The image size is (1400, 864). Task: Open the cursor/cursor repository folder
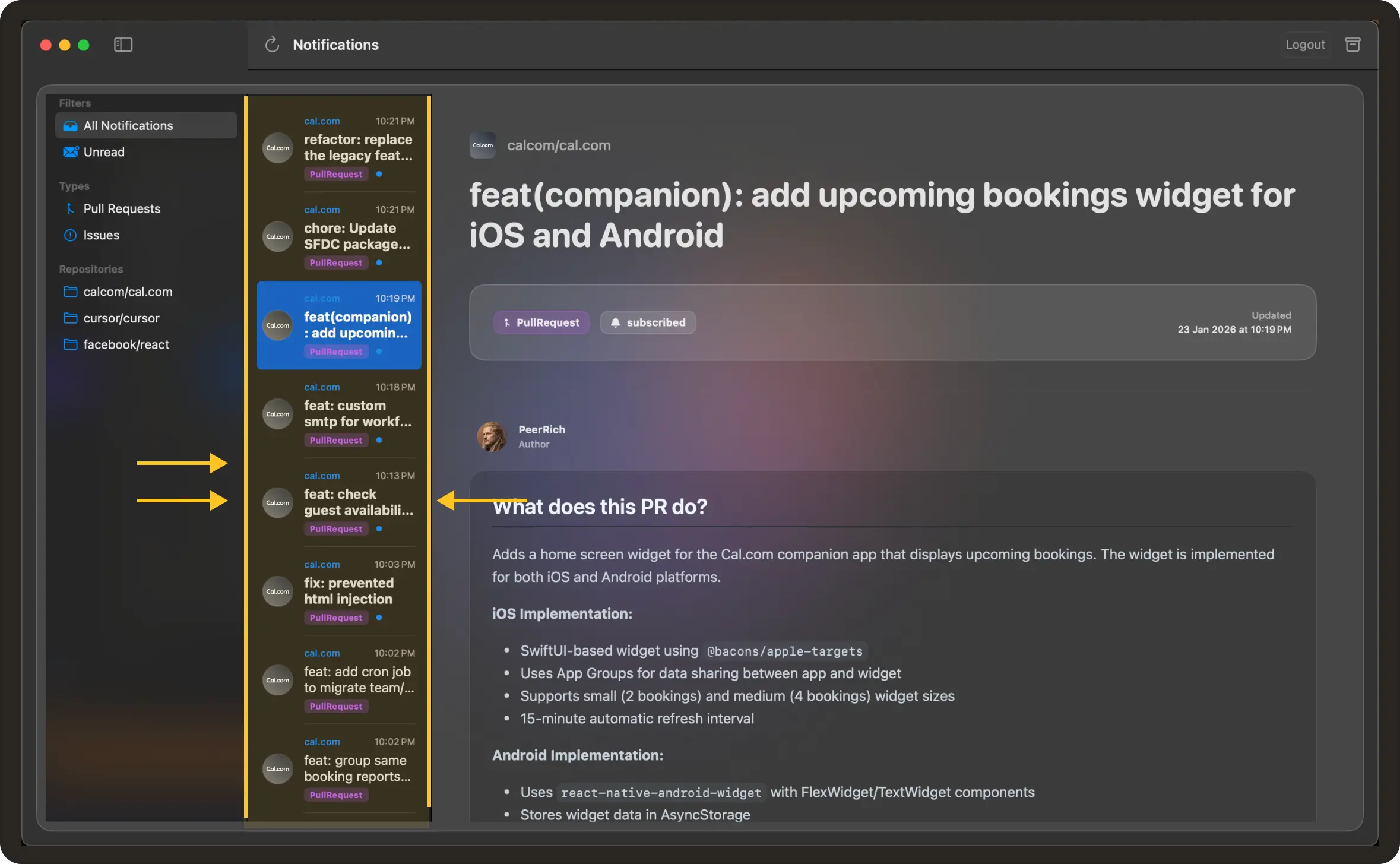click(121, 318)
